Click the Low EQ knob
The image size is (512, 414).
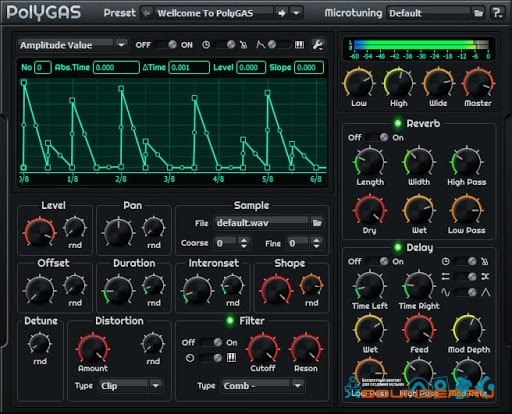pyautogui.click(x=359, y=83)
